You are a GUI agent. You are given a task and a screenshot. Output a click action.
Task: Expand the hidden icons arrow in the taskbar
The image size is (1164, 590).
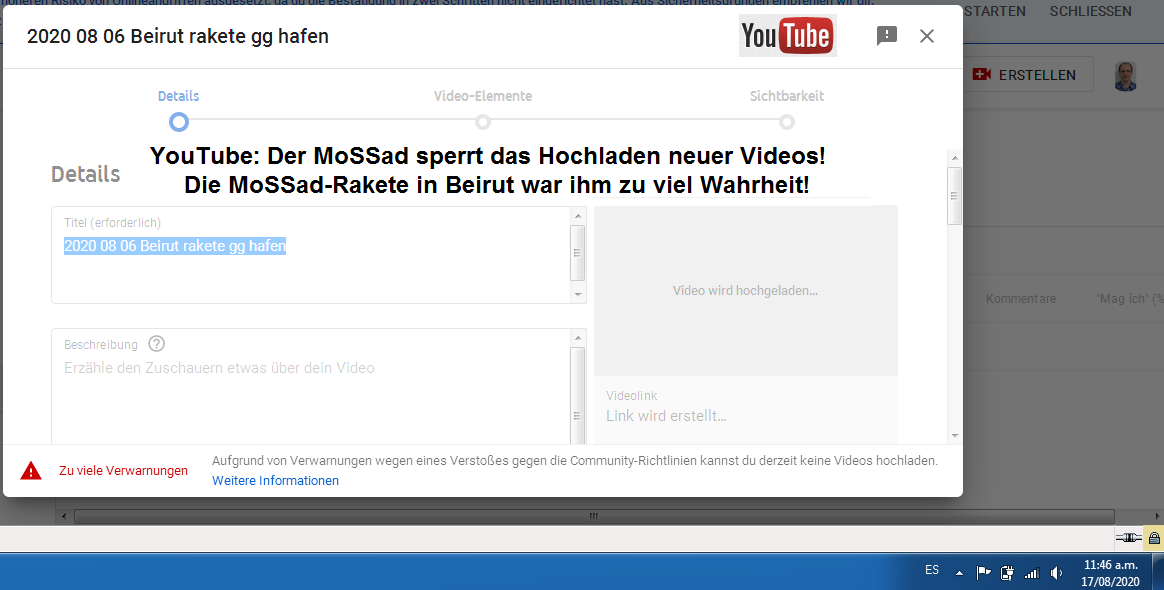point(959,571)
